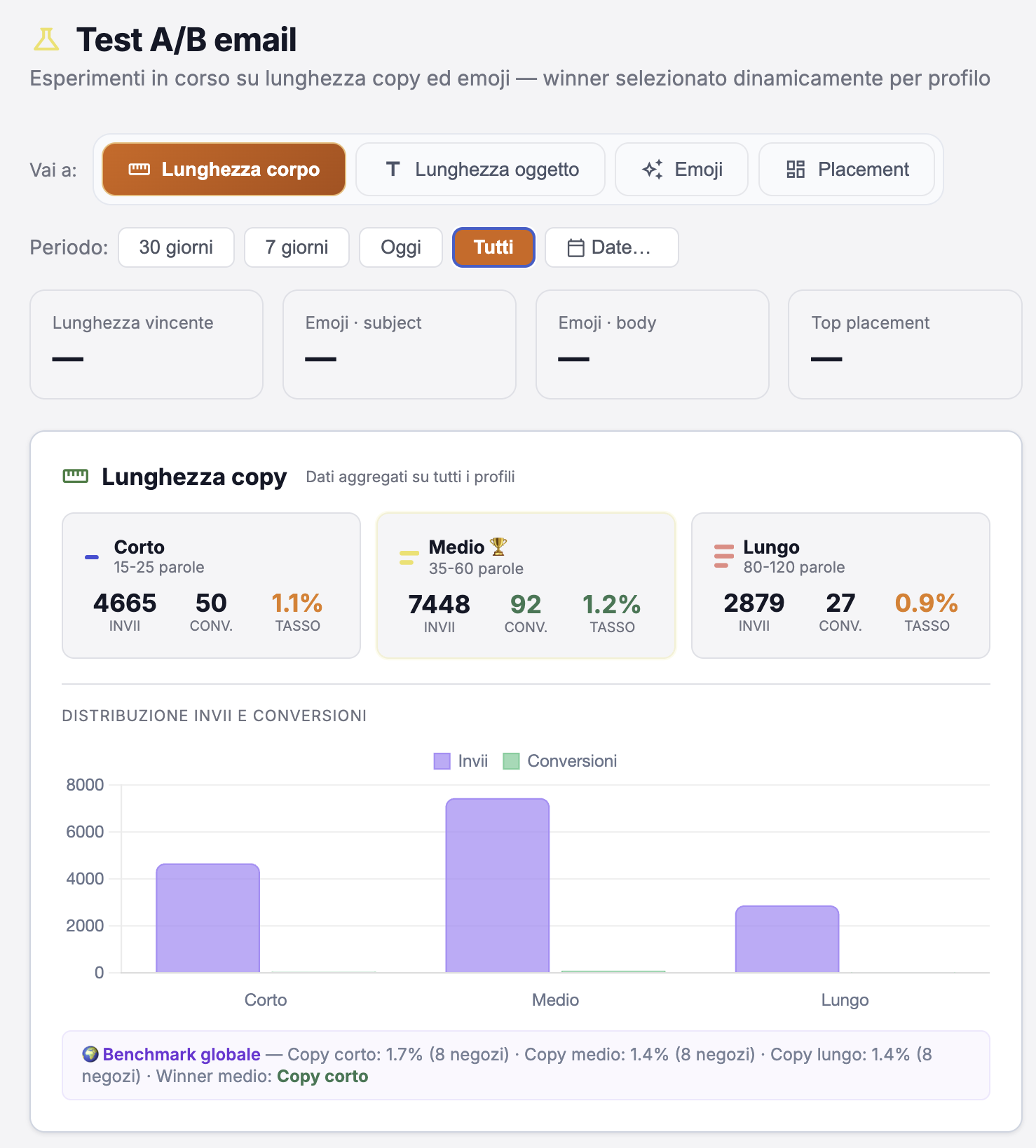
Task: Click the 2879 invii value on Lungo
Action: click(754, 603)
